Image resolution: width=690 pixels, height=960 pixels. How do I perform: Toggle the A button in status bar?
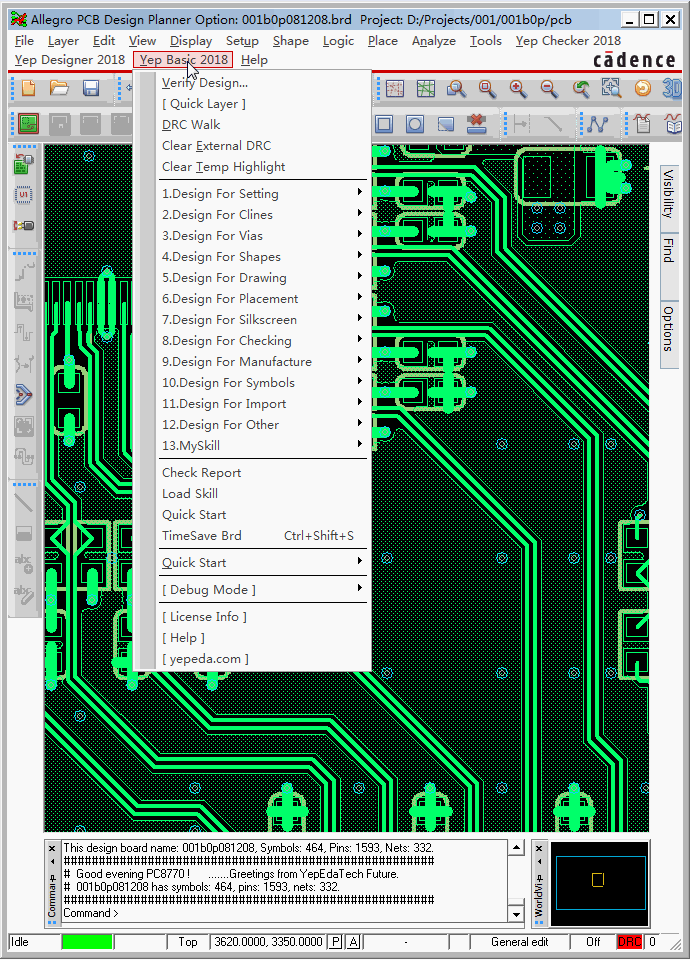(354, 942)
